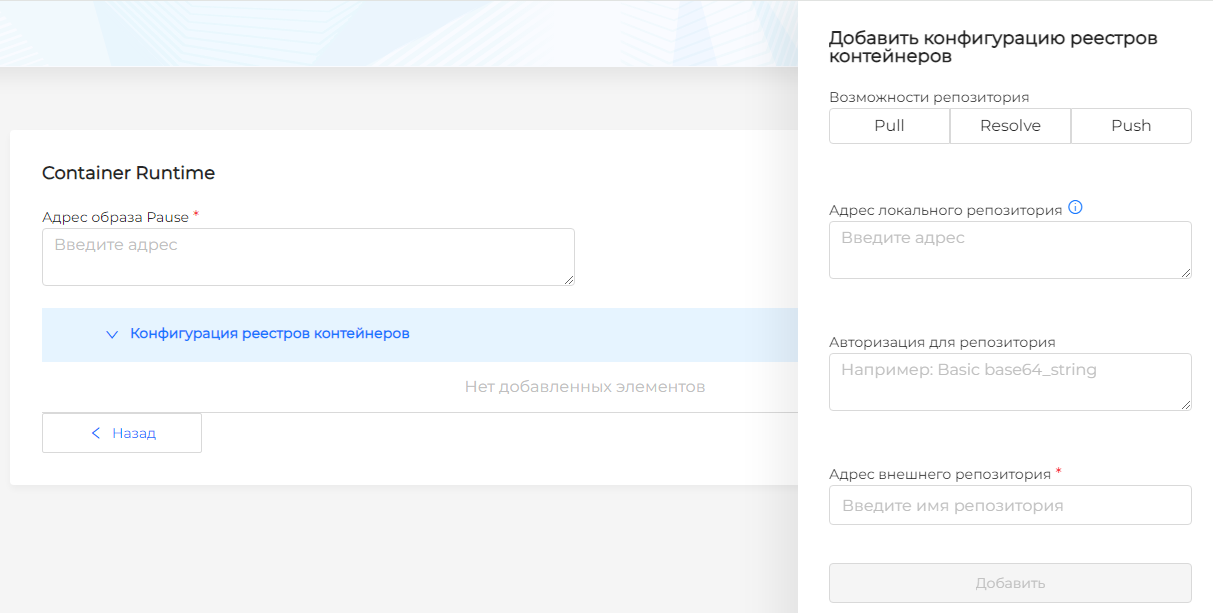Click the 'Адрес образа Pause' label
The width and height of the screenshot is (1213, 613).
click(115, 217)
